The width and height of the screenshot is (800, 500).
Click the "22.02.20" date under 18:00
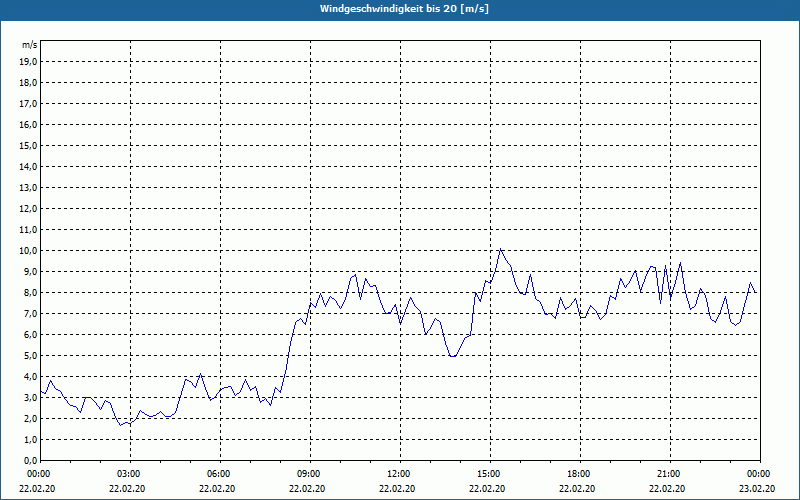click(577, 489)
